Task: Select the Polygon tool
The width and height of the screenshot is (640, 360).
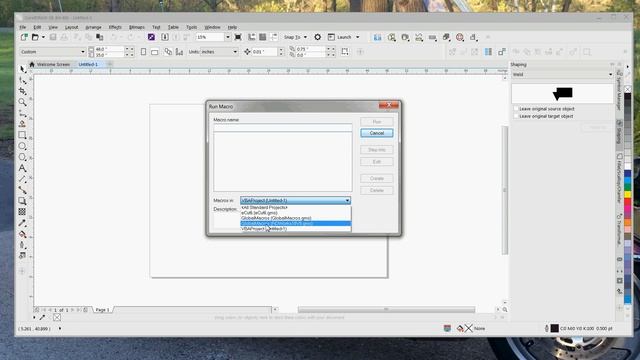Action: pyautogui.click(x=22, y=157)
